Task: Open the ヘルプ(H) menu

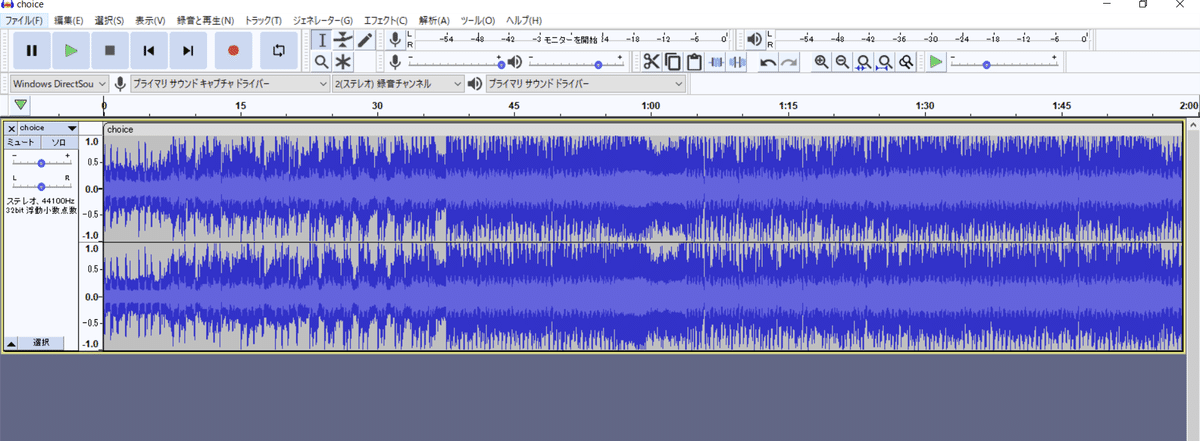Action: tap(524, 20)
